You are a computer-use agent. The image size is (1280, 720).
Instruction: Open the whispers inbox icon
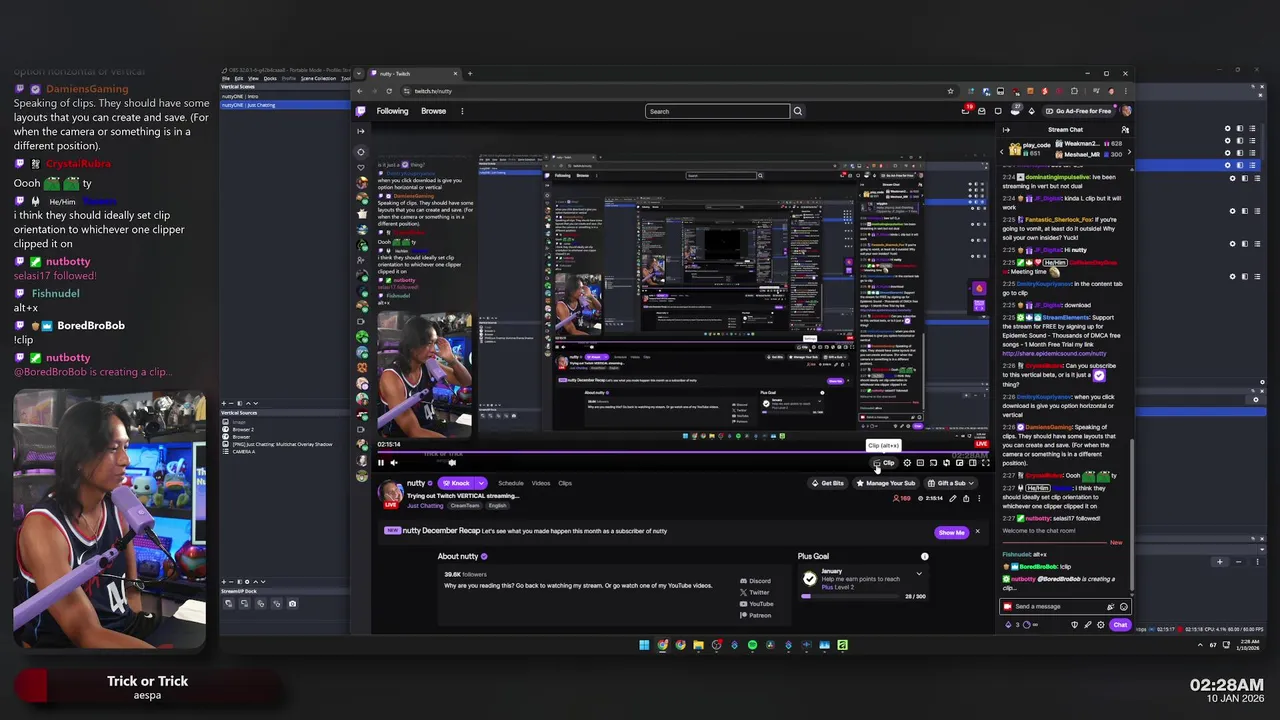click(982, 111)
